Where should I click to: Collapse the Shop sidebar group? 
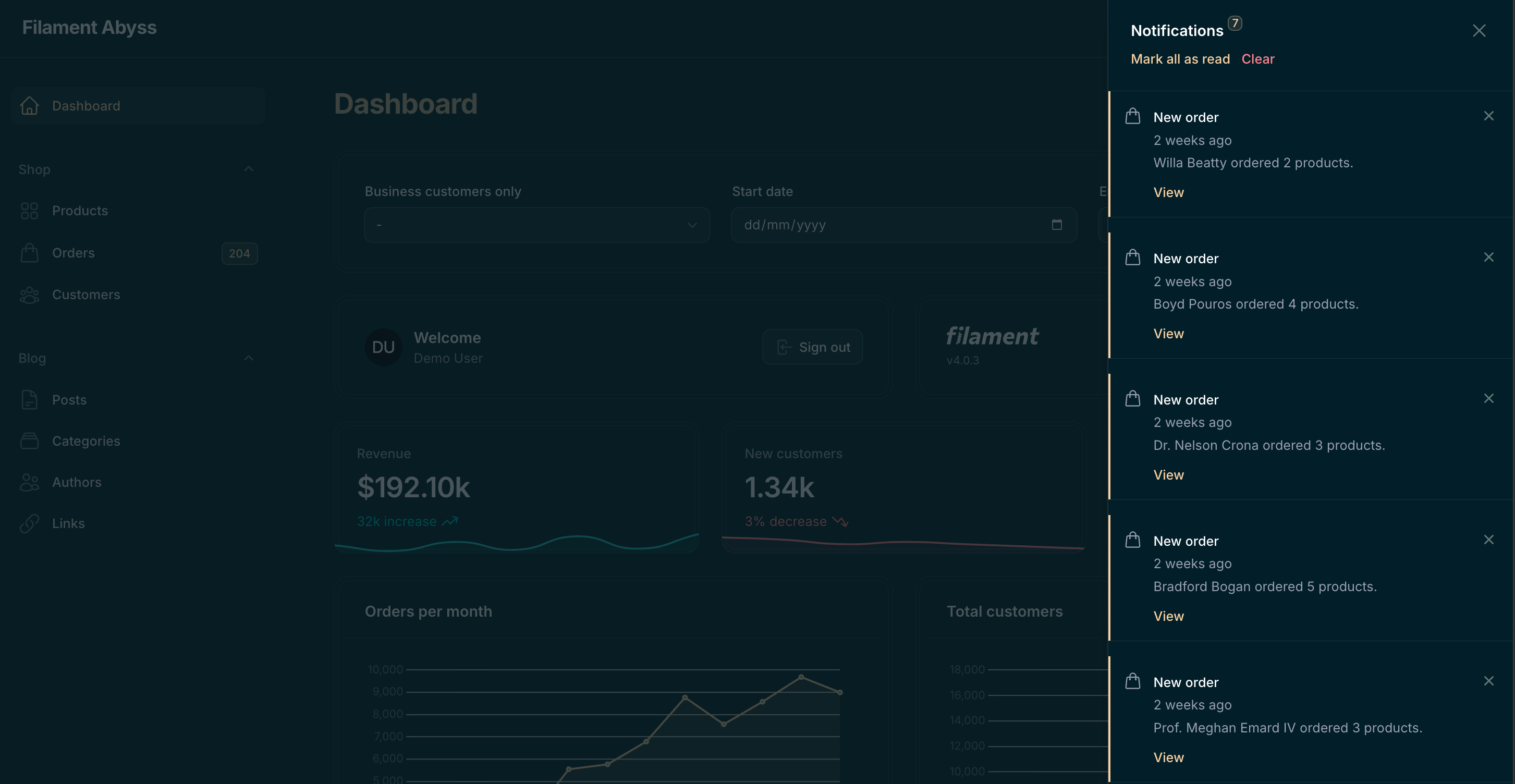click(x=248, y=169)
